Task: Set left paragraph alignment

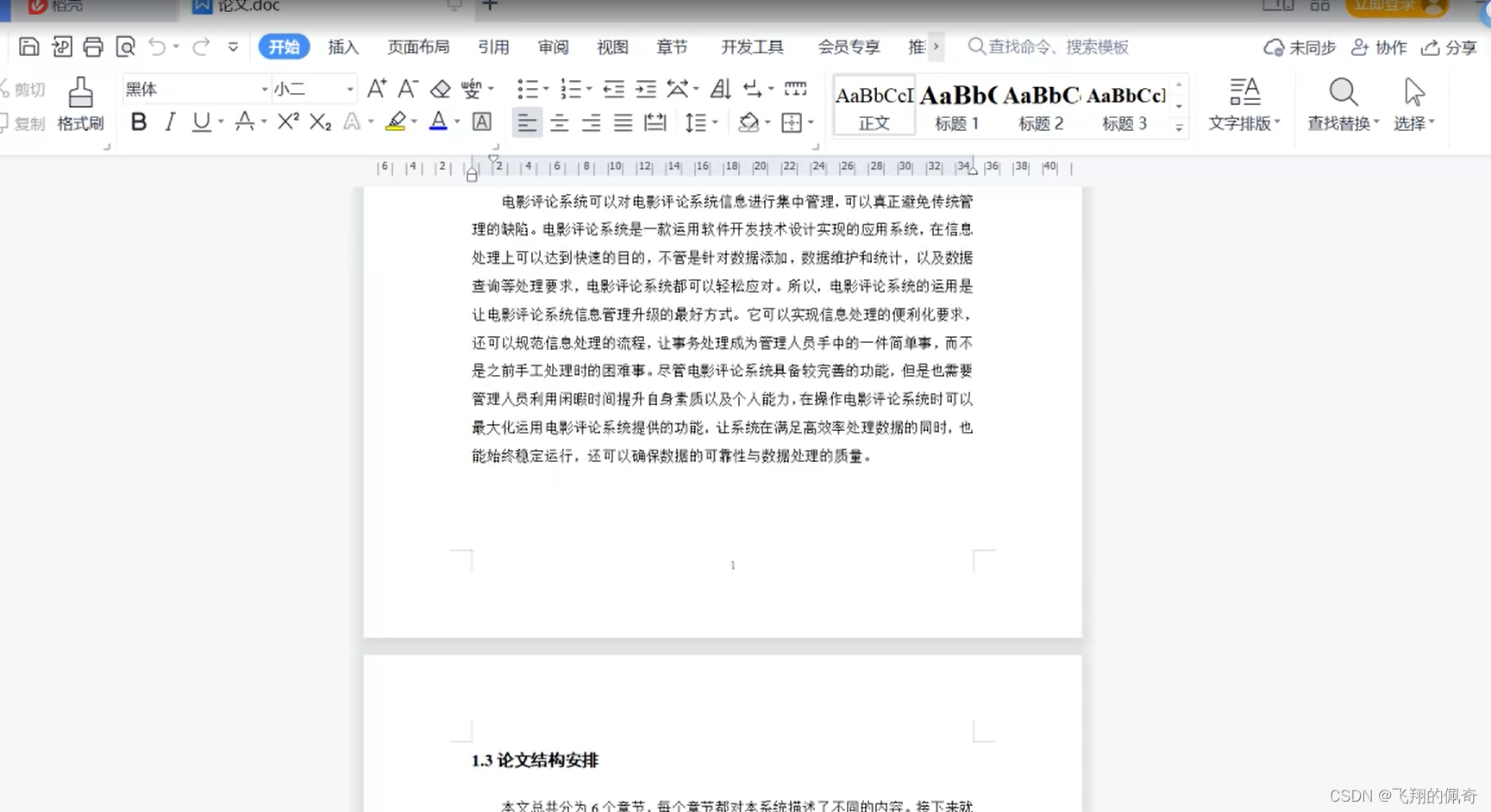Action: (526, 122)
